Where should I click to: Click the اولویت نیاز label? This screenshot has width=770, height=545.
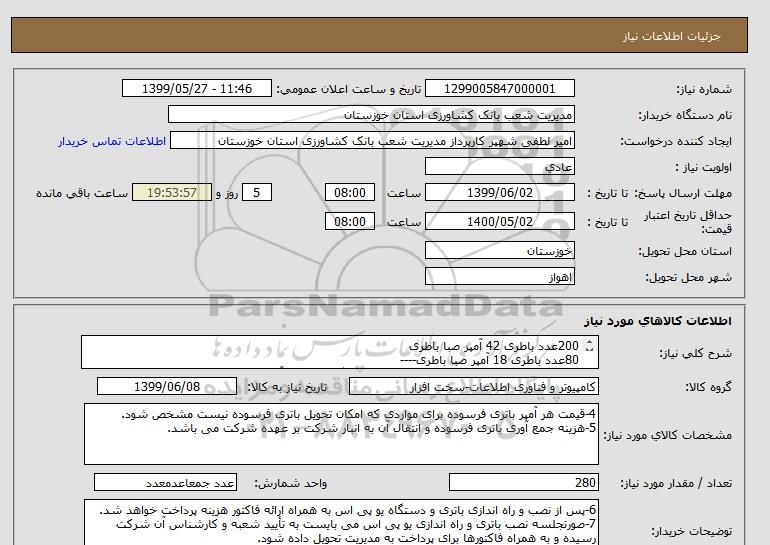point(704,167)
